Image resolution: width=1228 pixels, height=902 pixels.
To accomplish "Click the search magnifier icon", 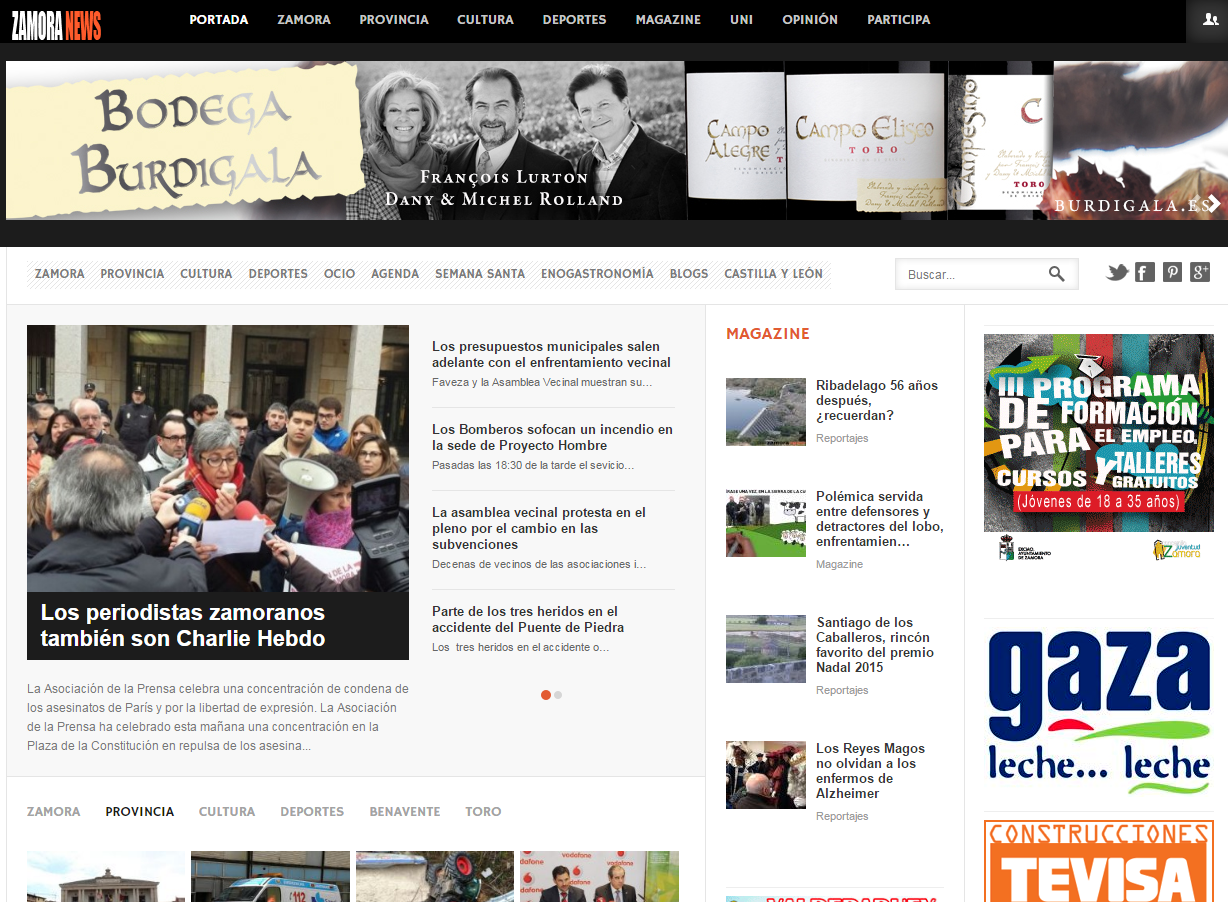I will click(1057, 274).
